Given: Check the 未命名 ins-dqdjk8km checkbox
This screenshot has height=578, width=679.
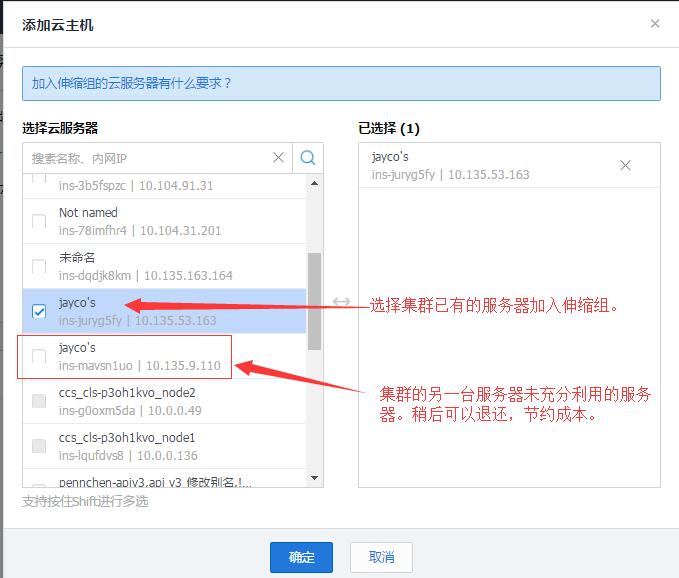Looking at the screenshot, I should pyautogui.click(x=39, y=266).
